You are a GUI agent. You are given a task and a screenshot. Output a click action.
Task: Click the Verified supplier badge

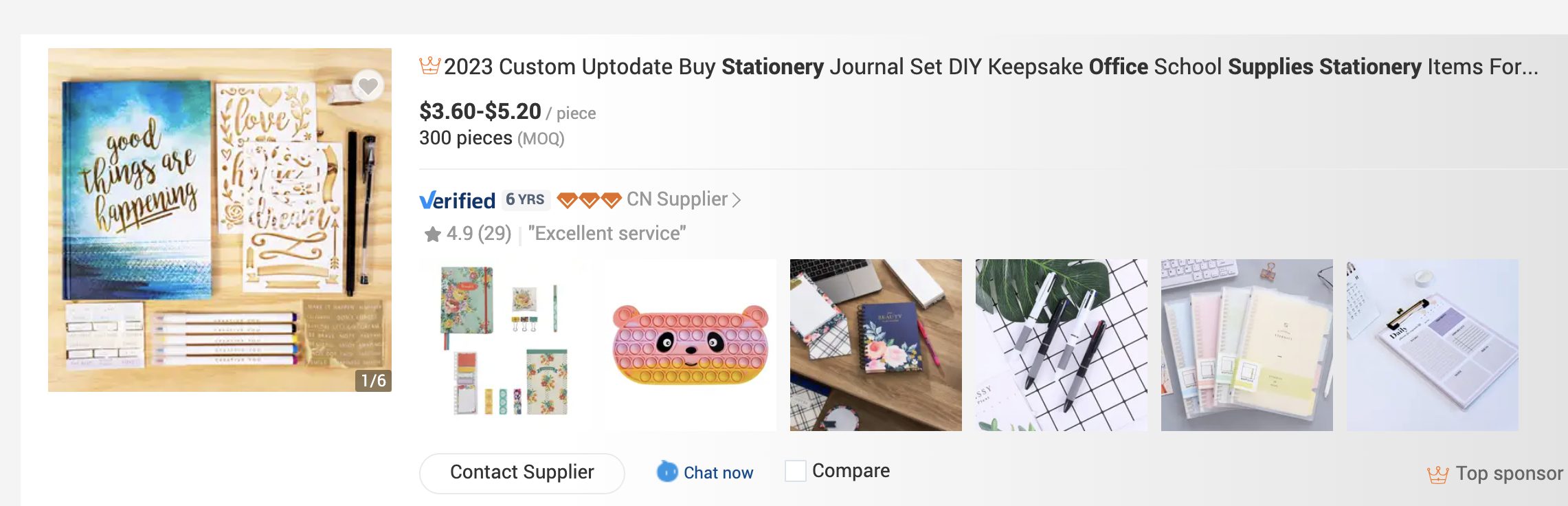(x=457, y=200)
